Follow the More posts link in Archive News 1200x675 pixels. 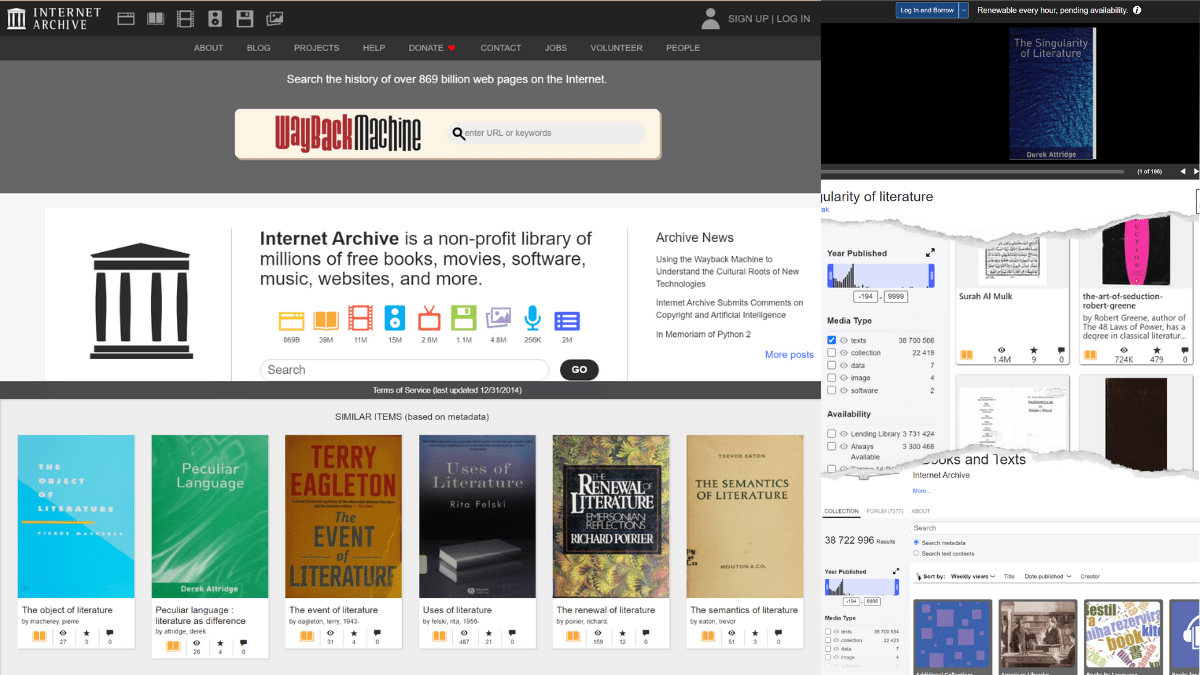pos(789,354)
